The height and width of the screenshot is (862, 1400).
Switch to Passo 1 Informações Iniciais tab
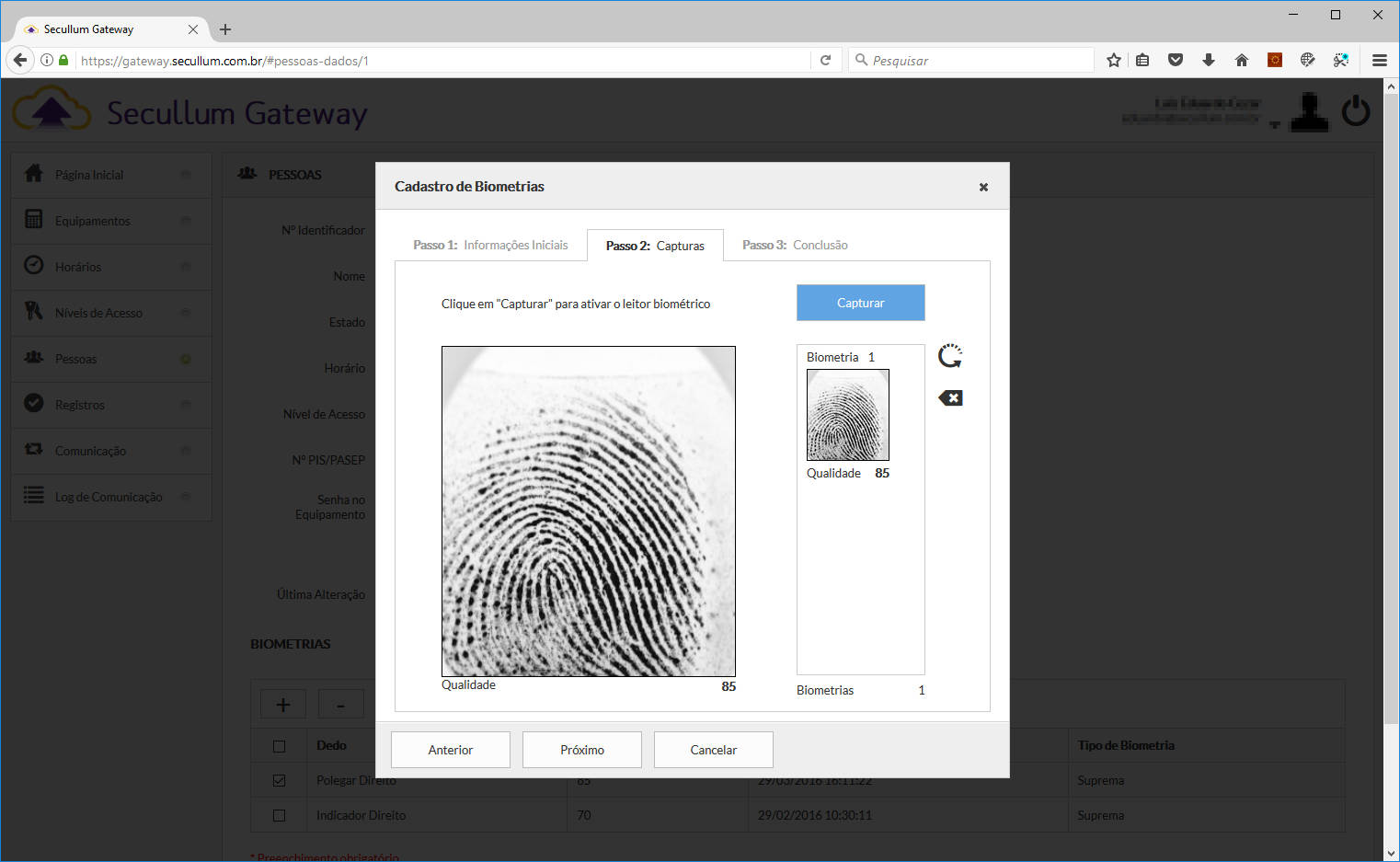coord(490,245)
